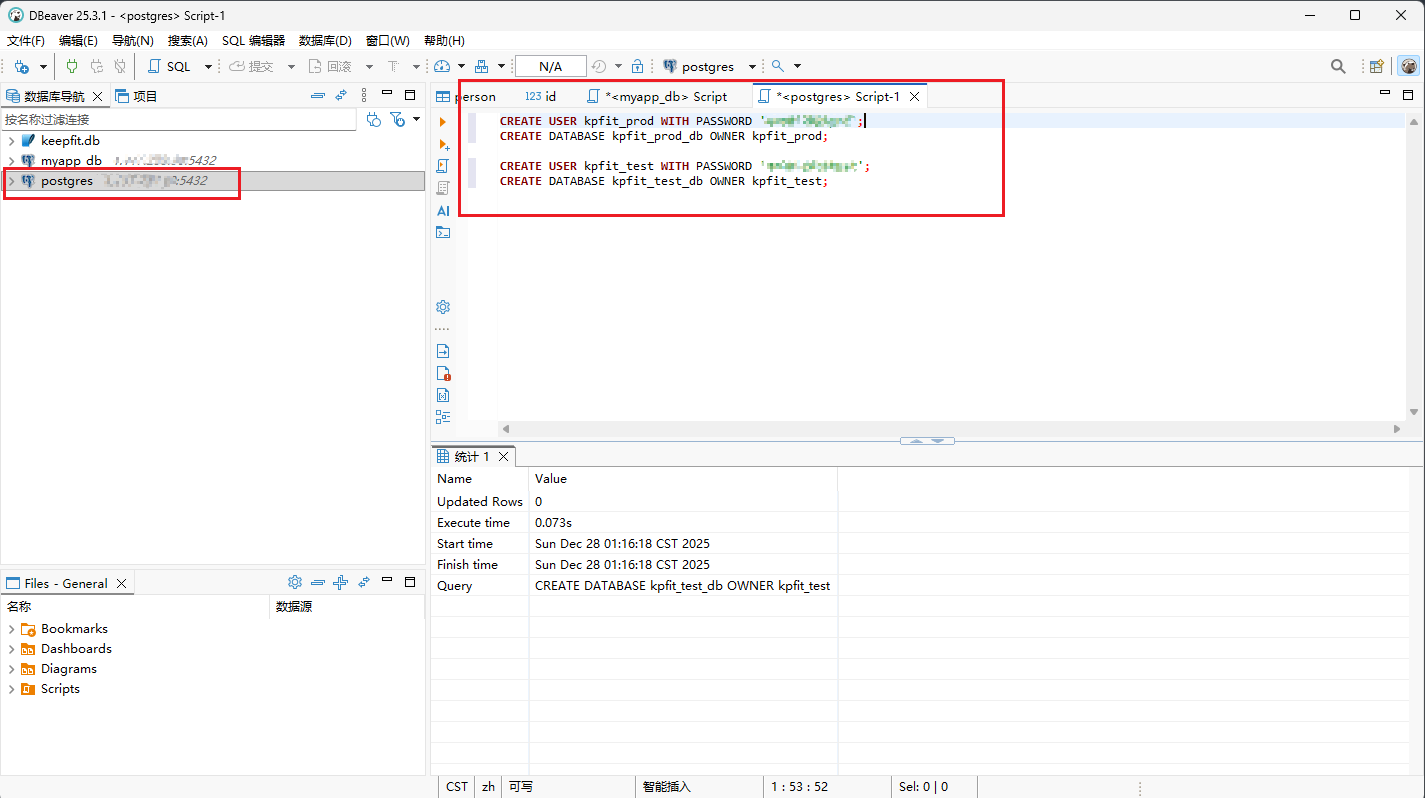Switch to the *<myapp_db> Script tab
The height and width of the screenshot is (798, 1425).
657,96
